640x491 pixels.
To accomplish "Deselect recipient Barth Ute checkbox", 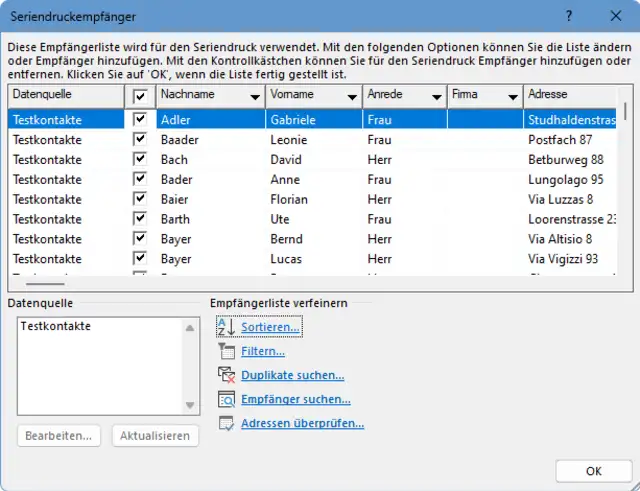I will click(x=141, y=219).
